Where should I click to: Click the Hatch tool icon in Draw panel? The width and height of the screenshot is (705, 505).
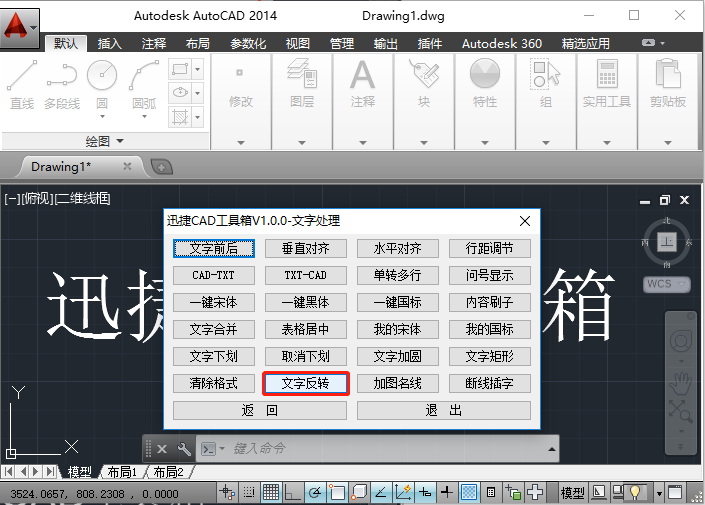click(180, 117)
